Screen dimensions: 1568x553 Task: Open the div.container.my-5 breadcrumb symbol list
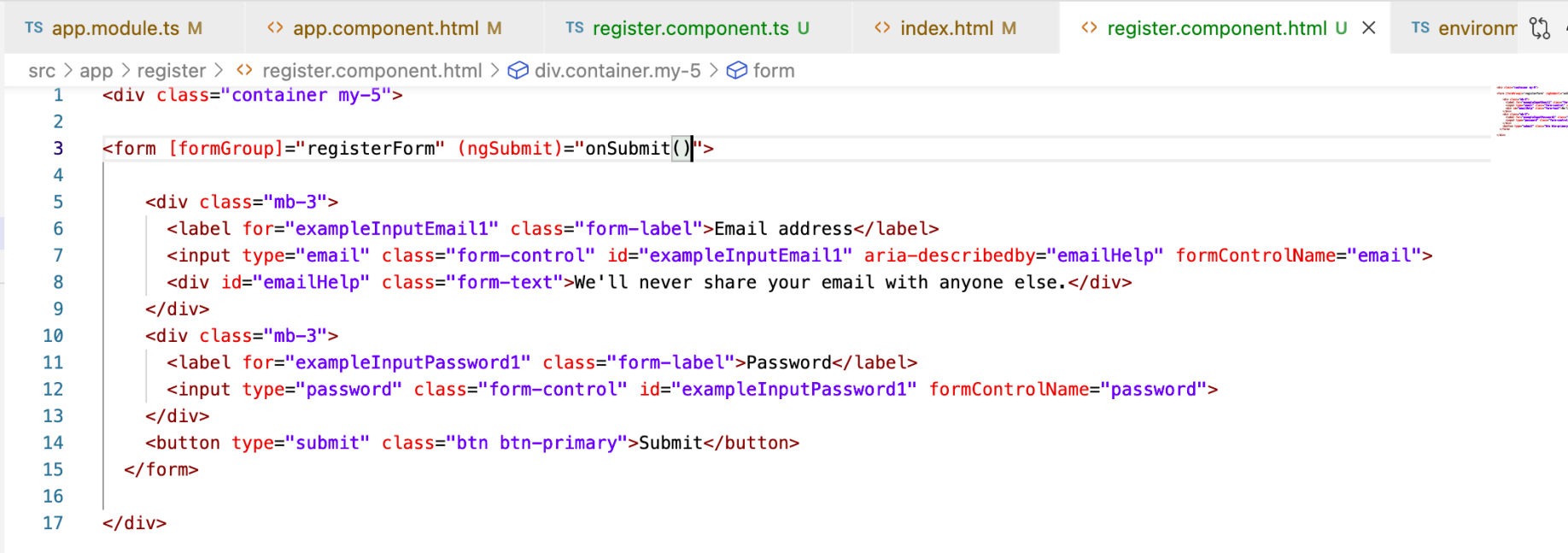(617, 71)
